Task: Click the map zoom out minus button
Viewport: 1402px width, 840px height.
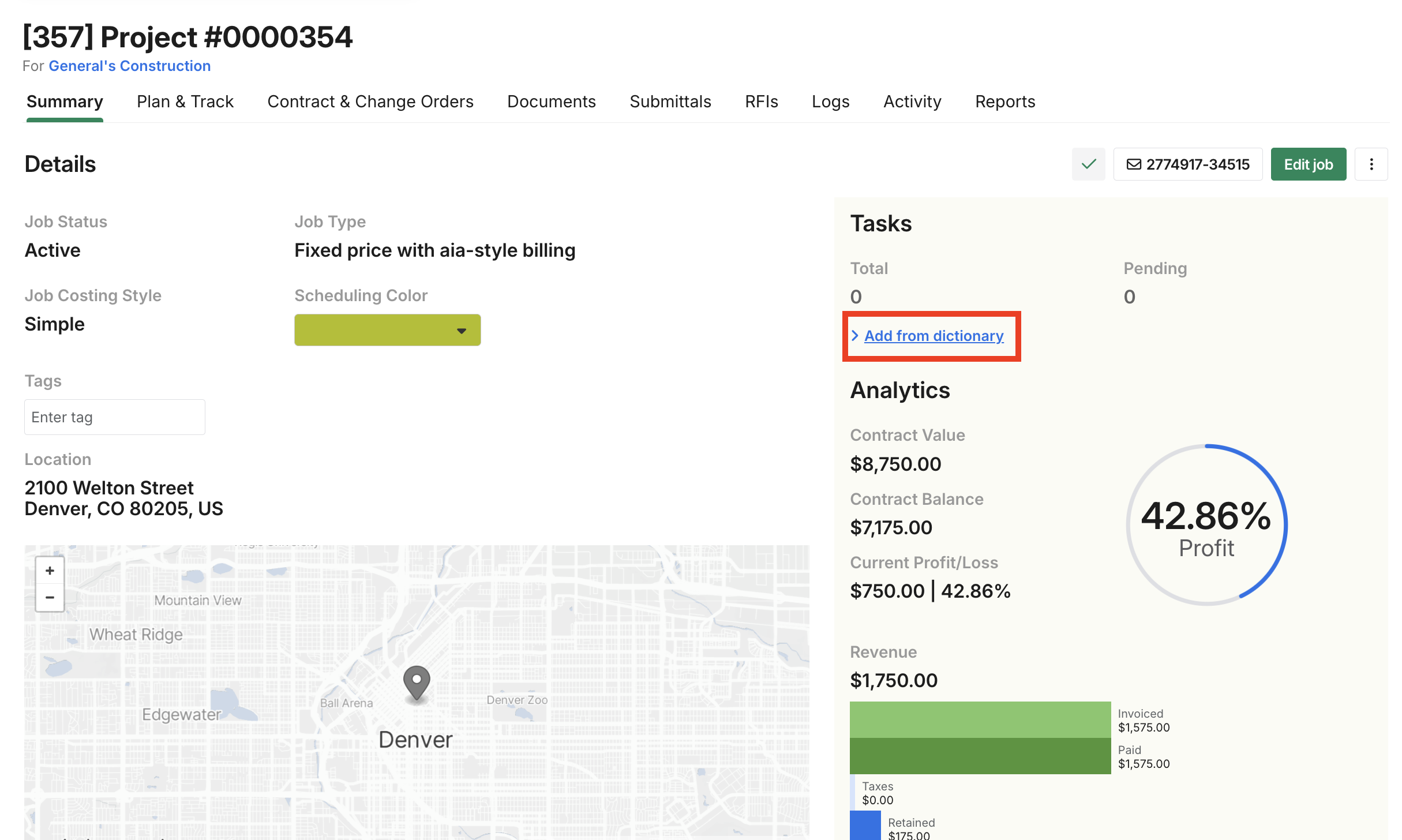Action: [50, 597]
